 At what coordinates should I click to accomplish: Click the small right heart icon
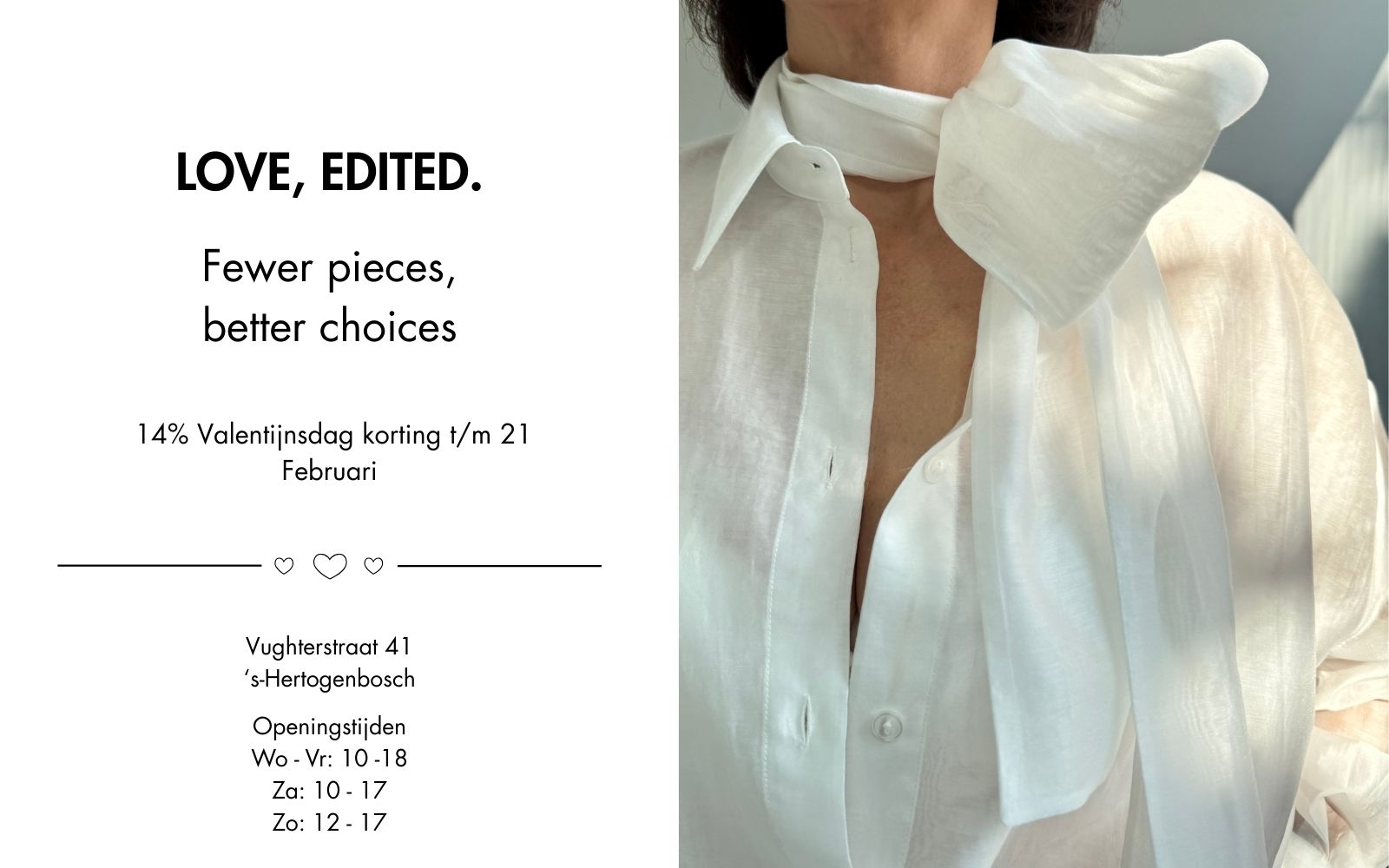click(373, 566)
